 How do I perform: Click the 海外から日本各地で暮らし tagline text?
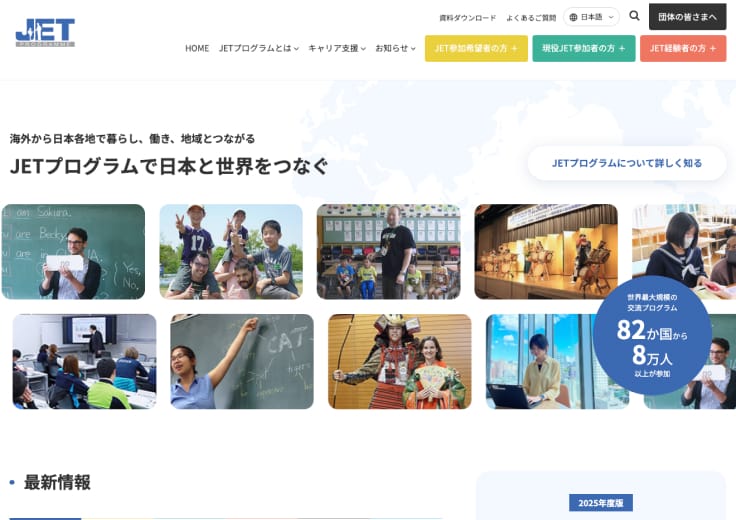tap(132, 138)
